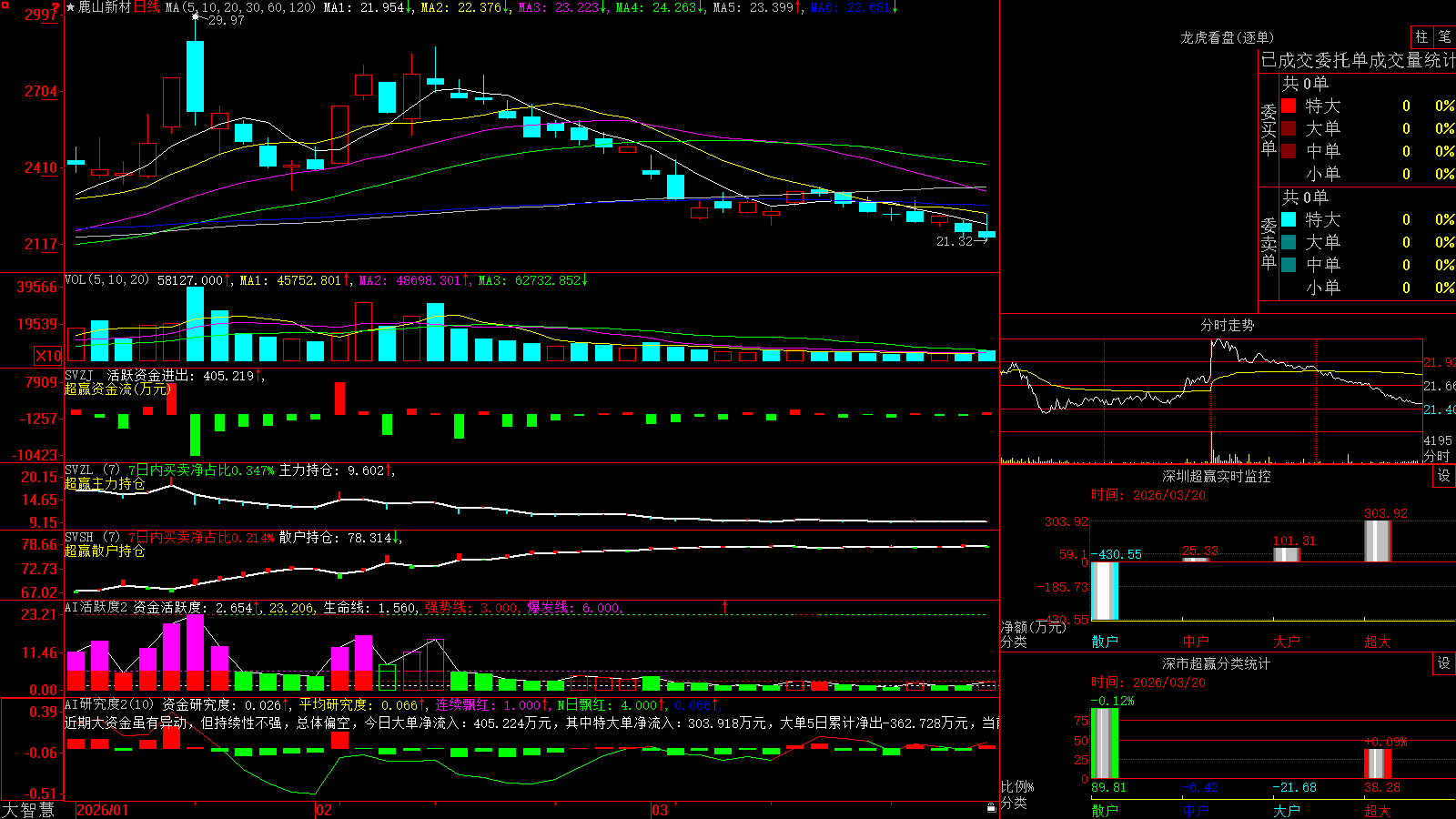Click the 02 month marker on time axis
Image resolution: width=1456 pixels, height=819 pixels.
coord(324,810)
